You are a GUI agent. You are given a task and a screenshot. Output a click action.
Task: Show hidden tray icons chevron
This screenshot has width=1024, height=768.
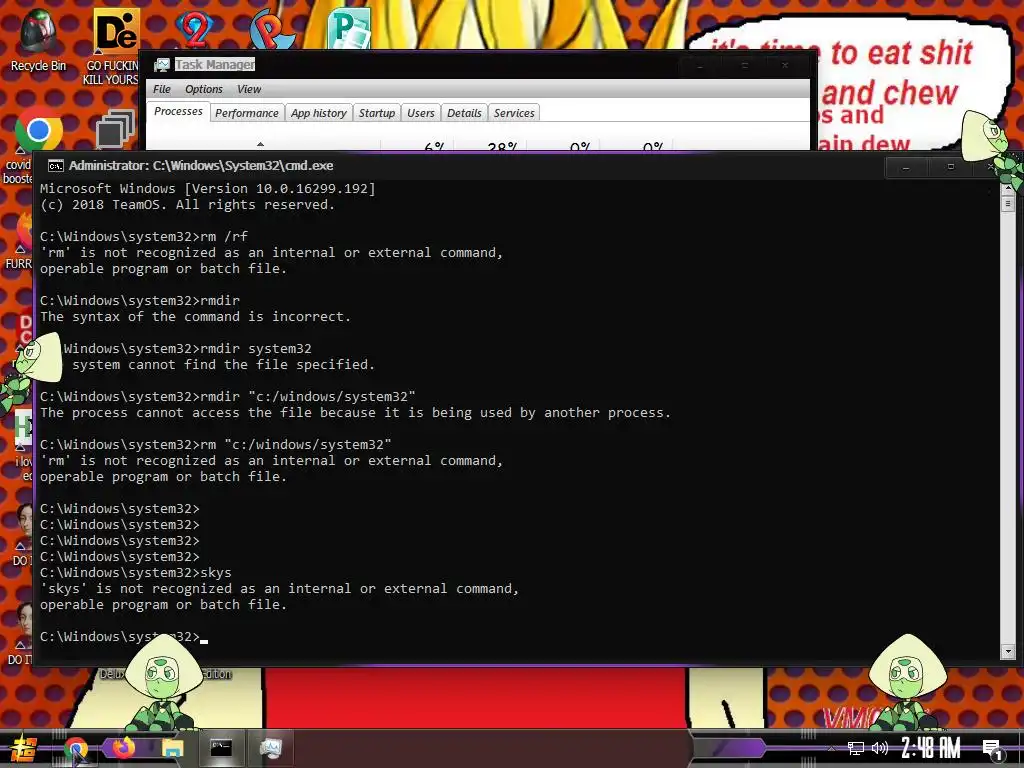point(831,748)
